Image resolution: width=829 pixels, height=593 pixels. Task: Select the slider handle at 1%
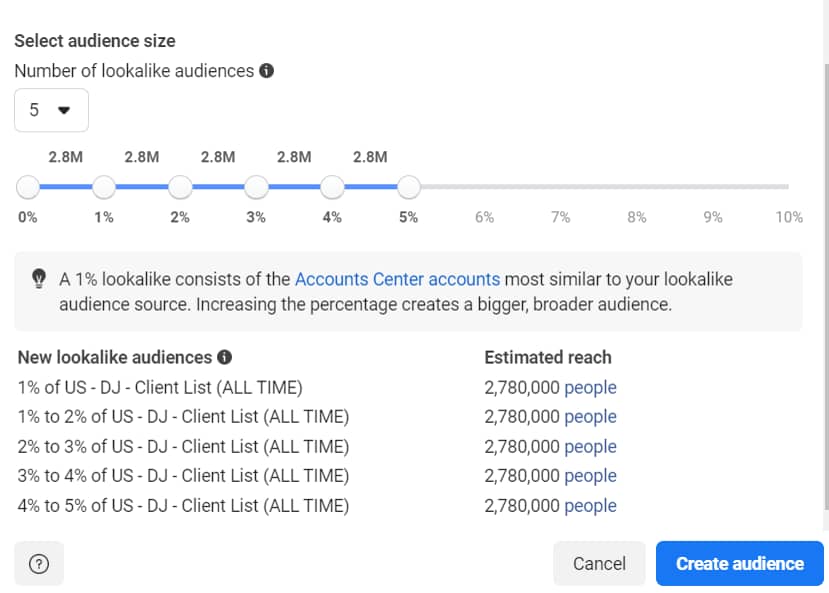(104, 187)
